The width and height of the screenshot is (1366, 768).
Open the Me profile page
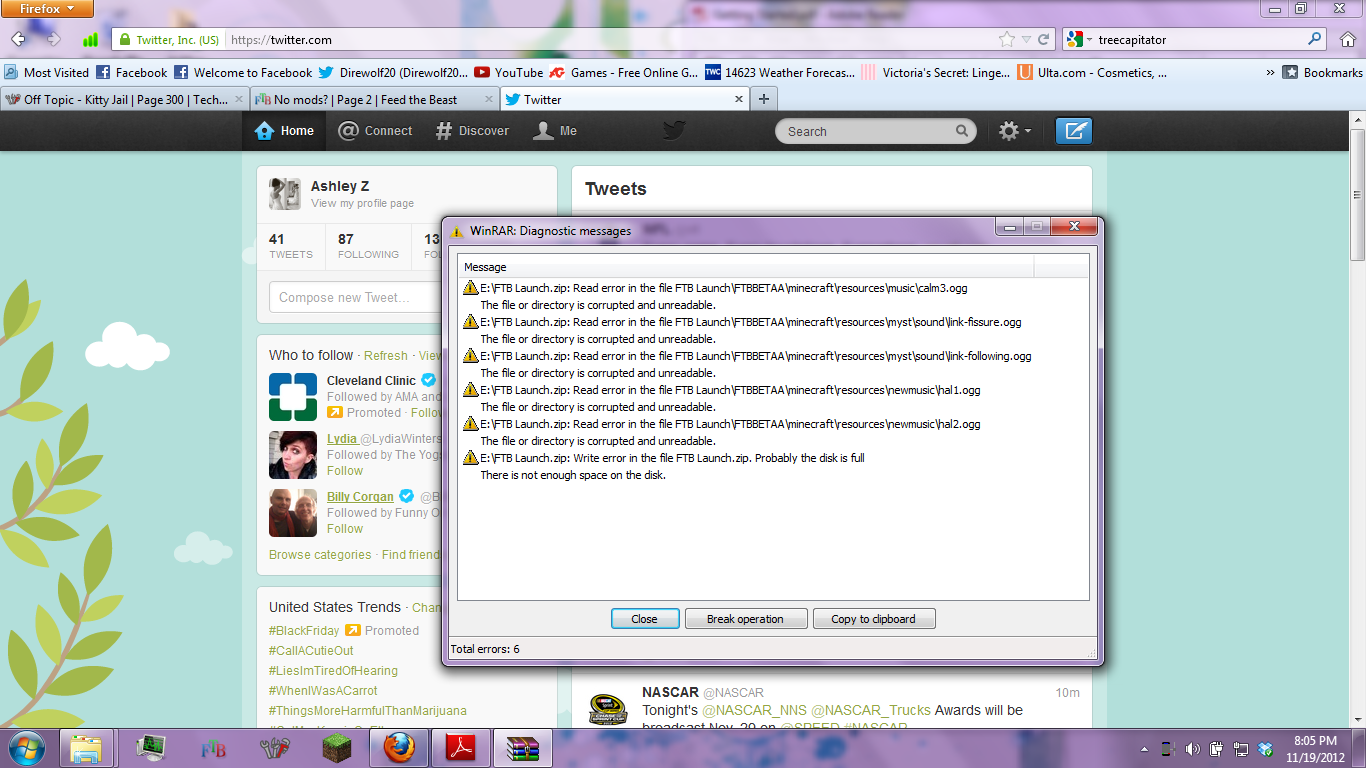[x=555, y=131]
